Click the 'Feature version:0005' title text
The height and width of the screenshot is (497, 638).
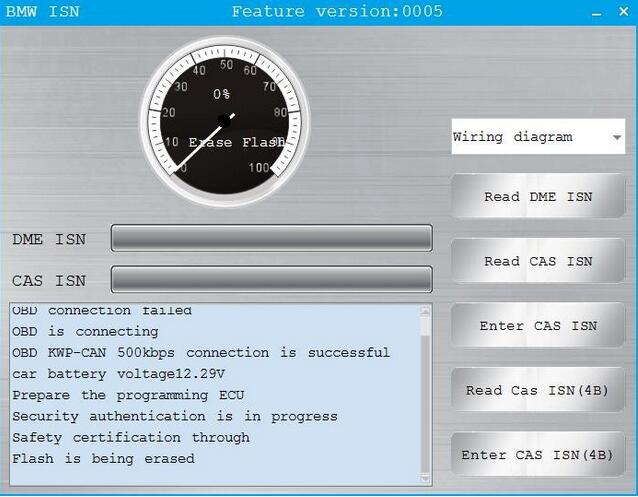click(x=337, y=11)
